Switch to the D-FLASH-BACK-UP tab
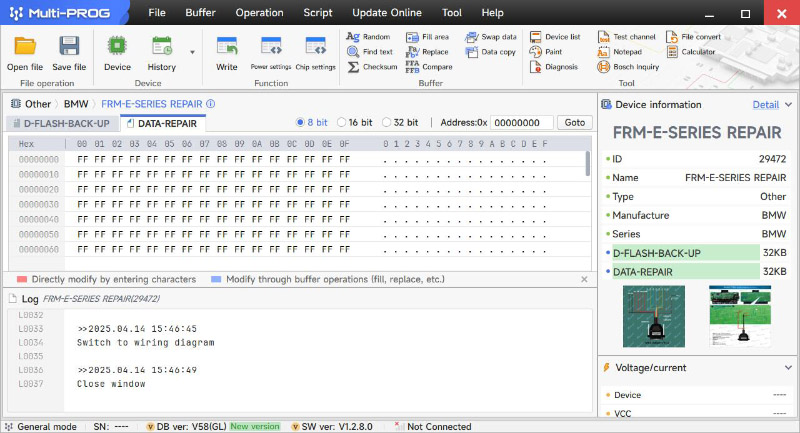800x433 pixels. (x=61, y=123)
